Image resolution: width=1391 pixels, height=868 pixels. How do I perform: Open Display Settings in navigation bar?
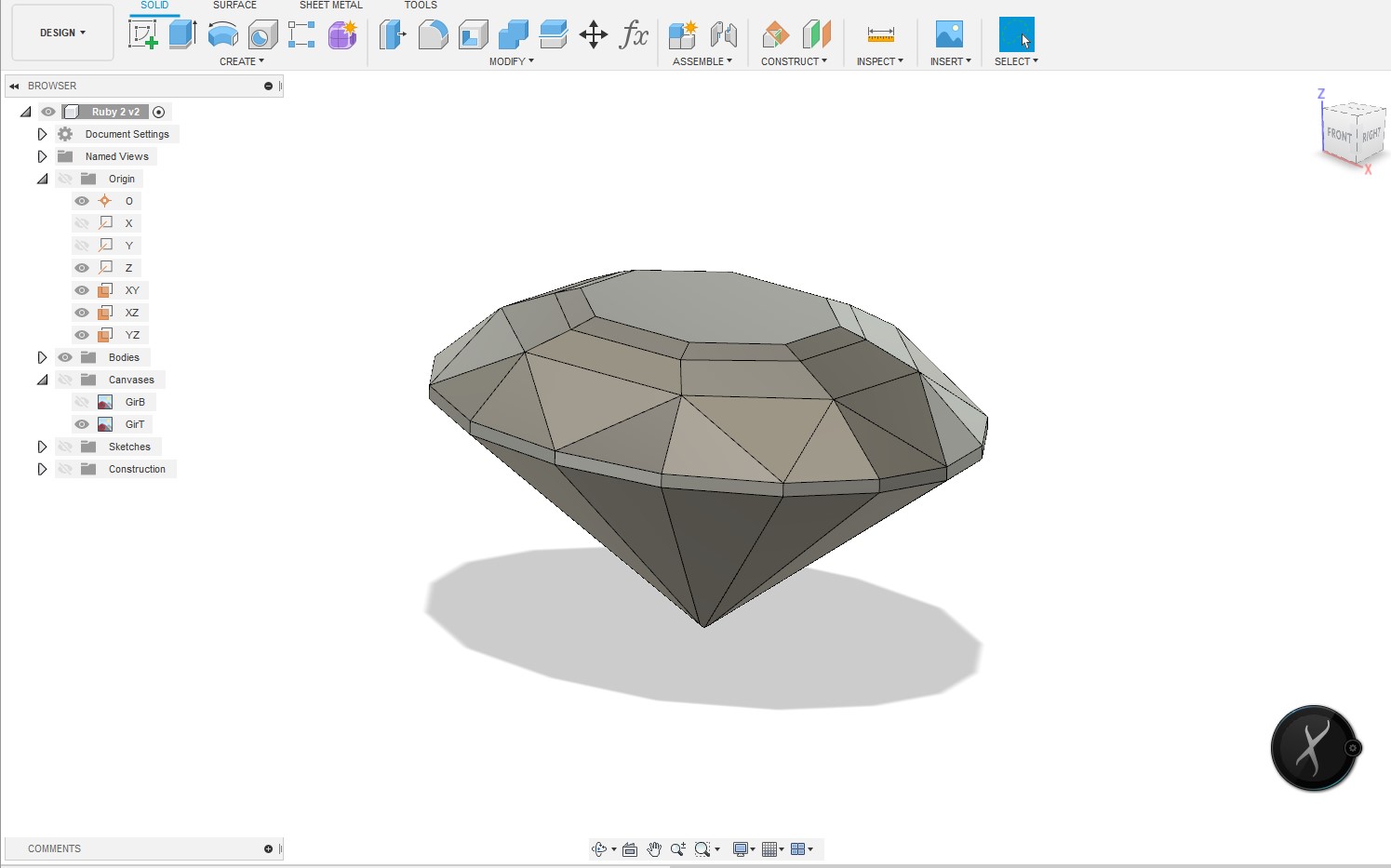(x=743, y=848)
